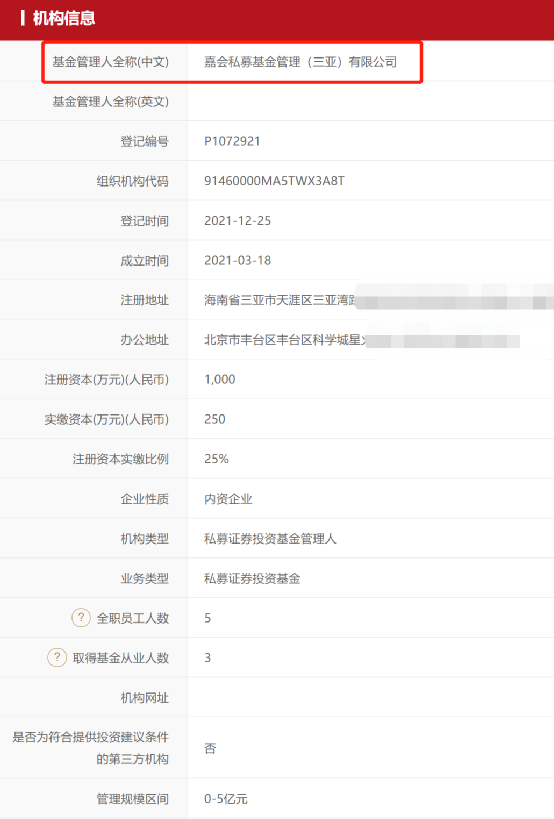Screen dimensions: 554x819
Task: Click the 登记编号 label
Action: pyautogui.click(x=145, y=142)
